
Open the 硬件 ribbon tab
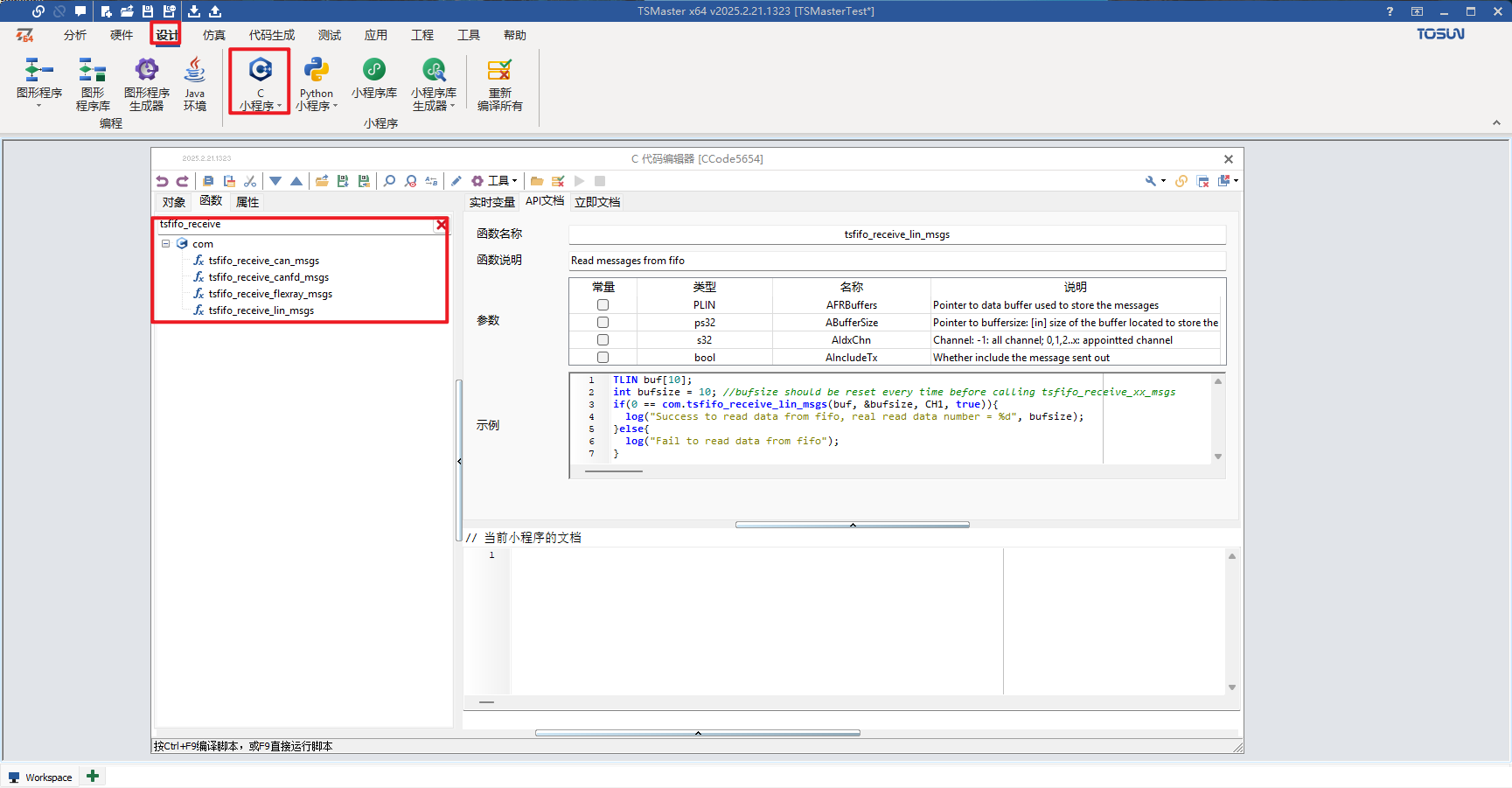(122, 35)
